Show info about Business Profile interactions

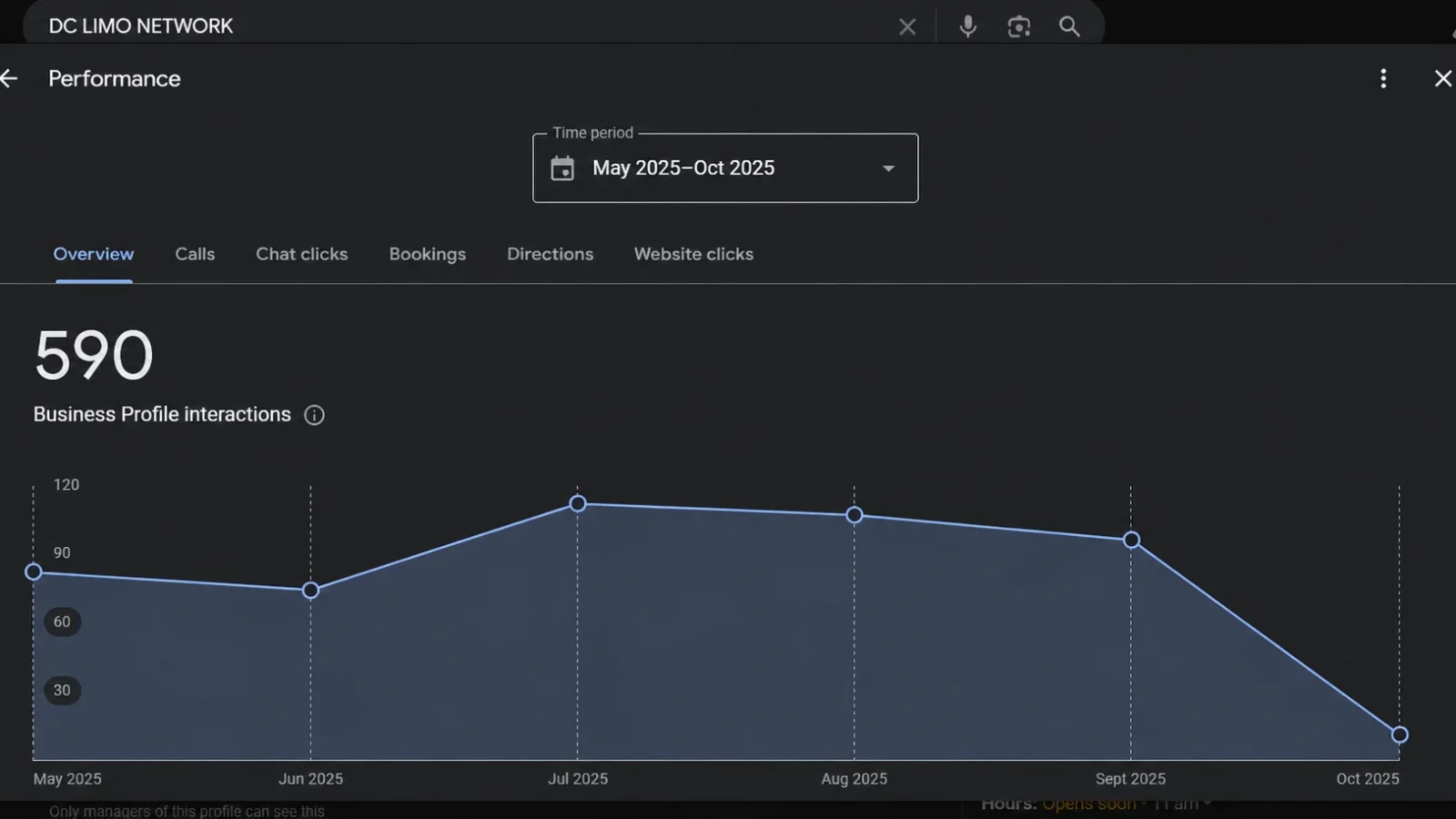314,415
